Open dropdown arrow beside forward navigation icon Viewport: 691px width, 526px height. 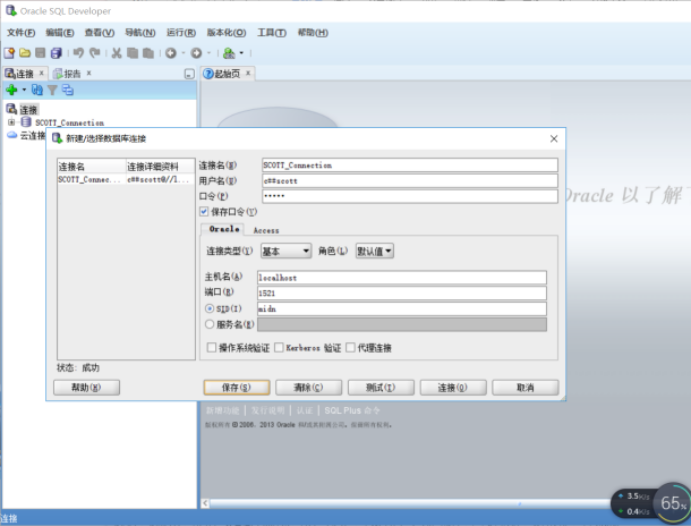tap(208, 53)
